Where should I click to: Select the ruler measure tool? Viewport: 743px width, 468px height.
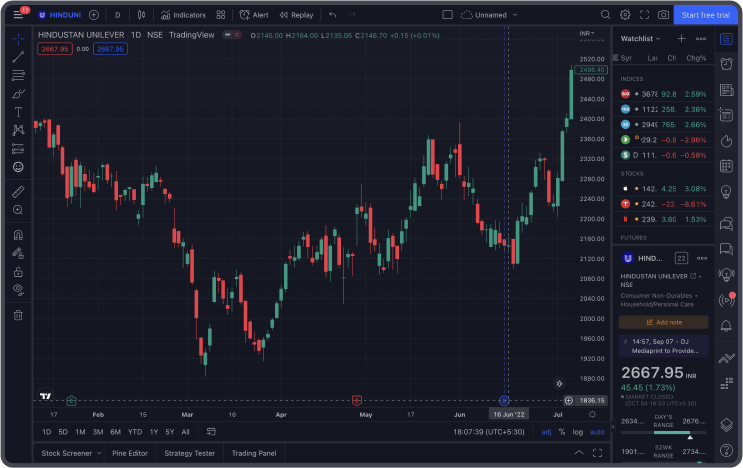click(18, 192)
